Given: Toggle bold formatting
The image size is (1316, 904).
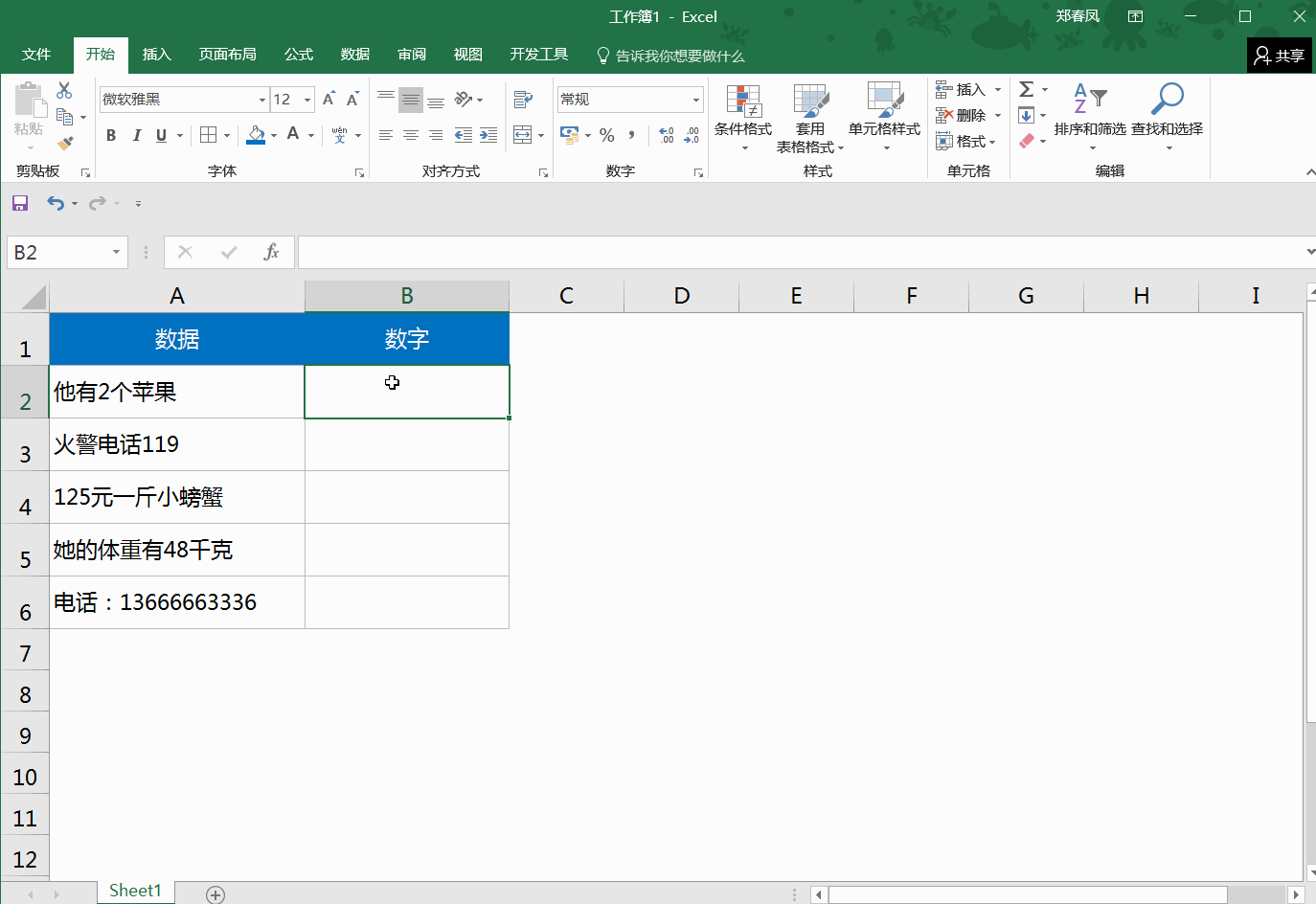Looking at the screenshot, I should (111, 135).
